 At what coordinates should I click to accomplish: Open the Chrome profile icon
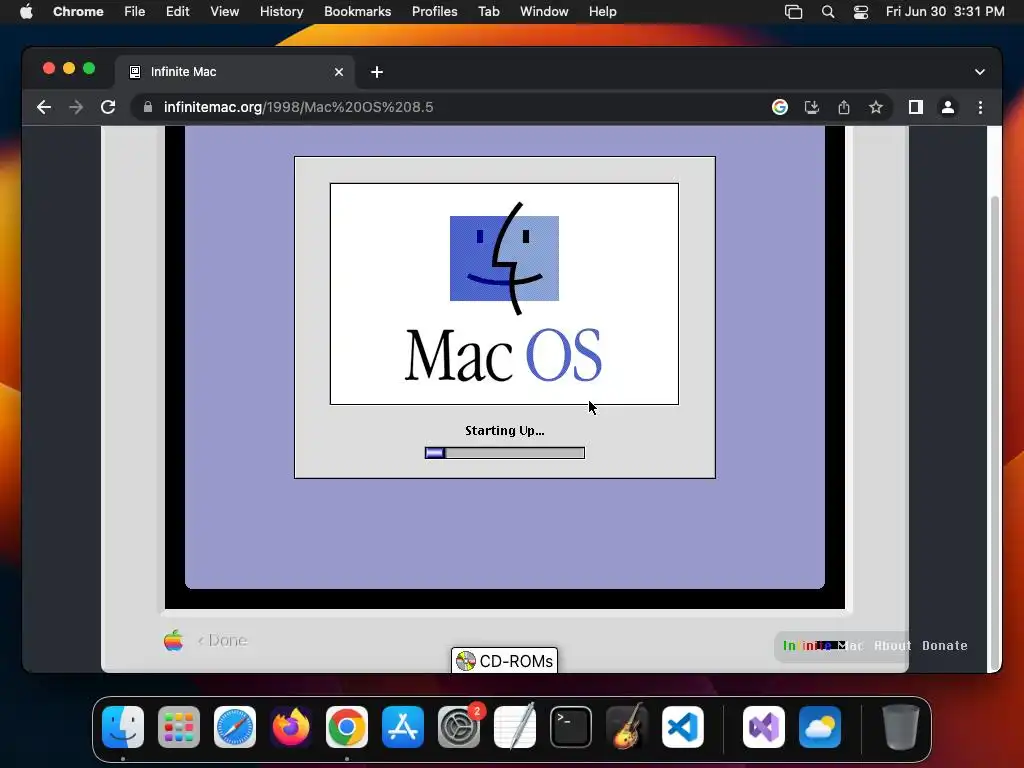(948, 107)
